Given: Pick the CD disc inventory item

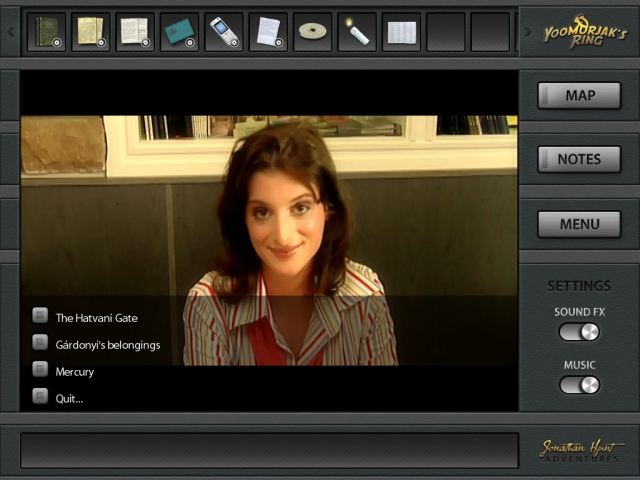Looking at the screenshot, I should (313, 31).
